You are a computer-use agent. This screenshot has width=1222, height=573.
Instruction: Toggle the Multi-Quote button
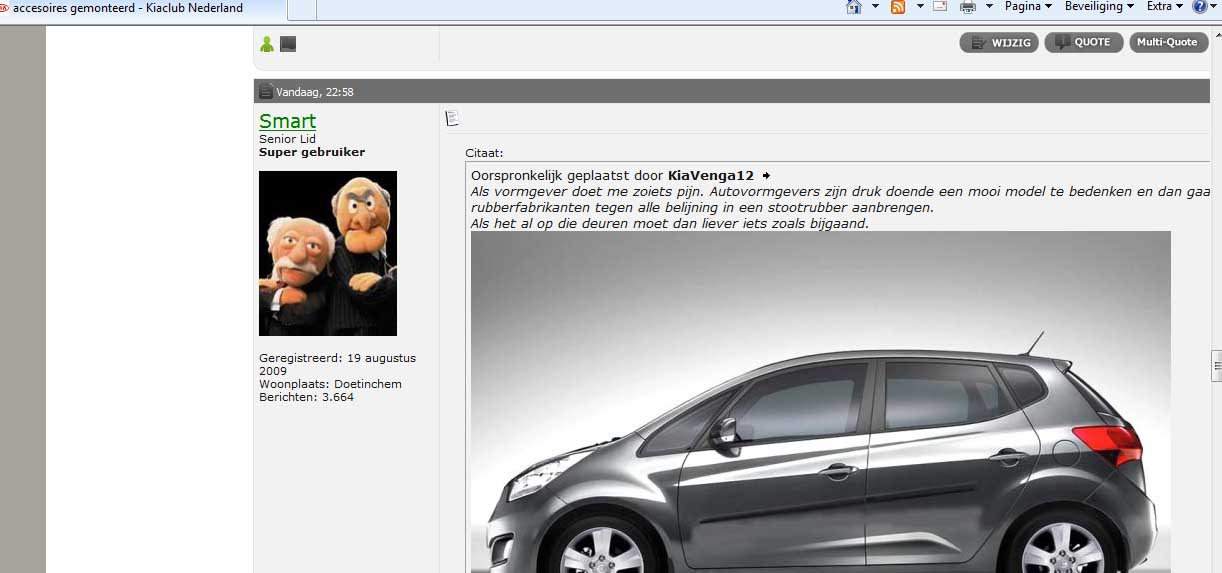1168,43
